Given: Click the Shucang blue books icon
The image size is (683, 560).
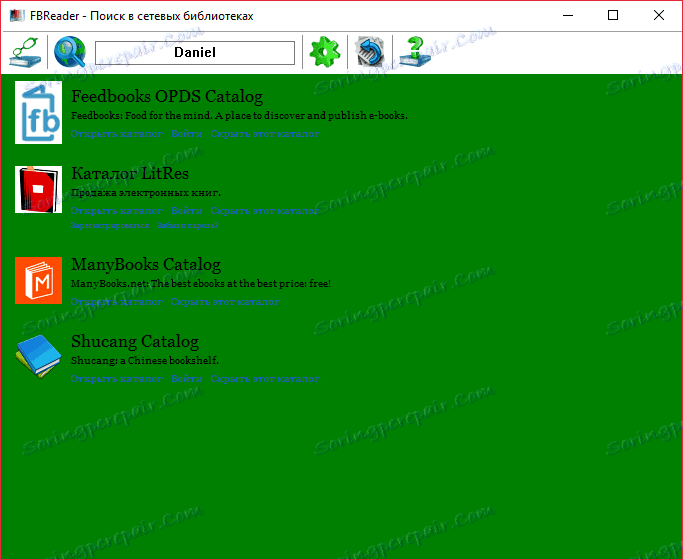Looking at the screenshot, I should click(38, 357).
